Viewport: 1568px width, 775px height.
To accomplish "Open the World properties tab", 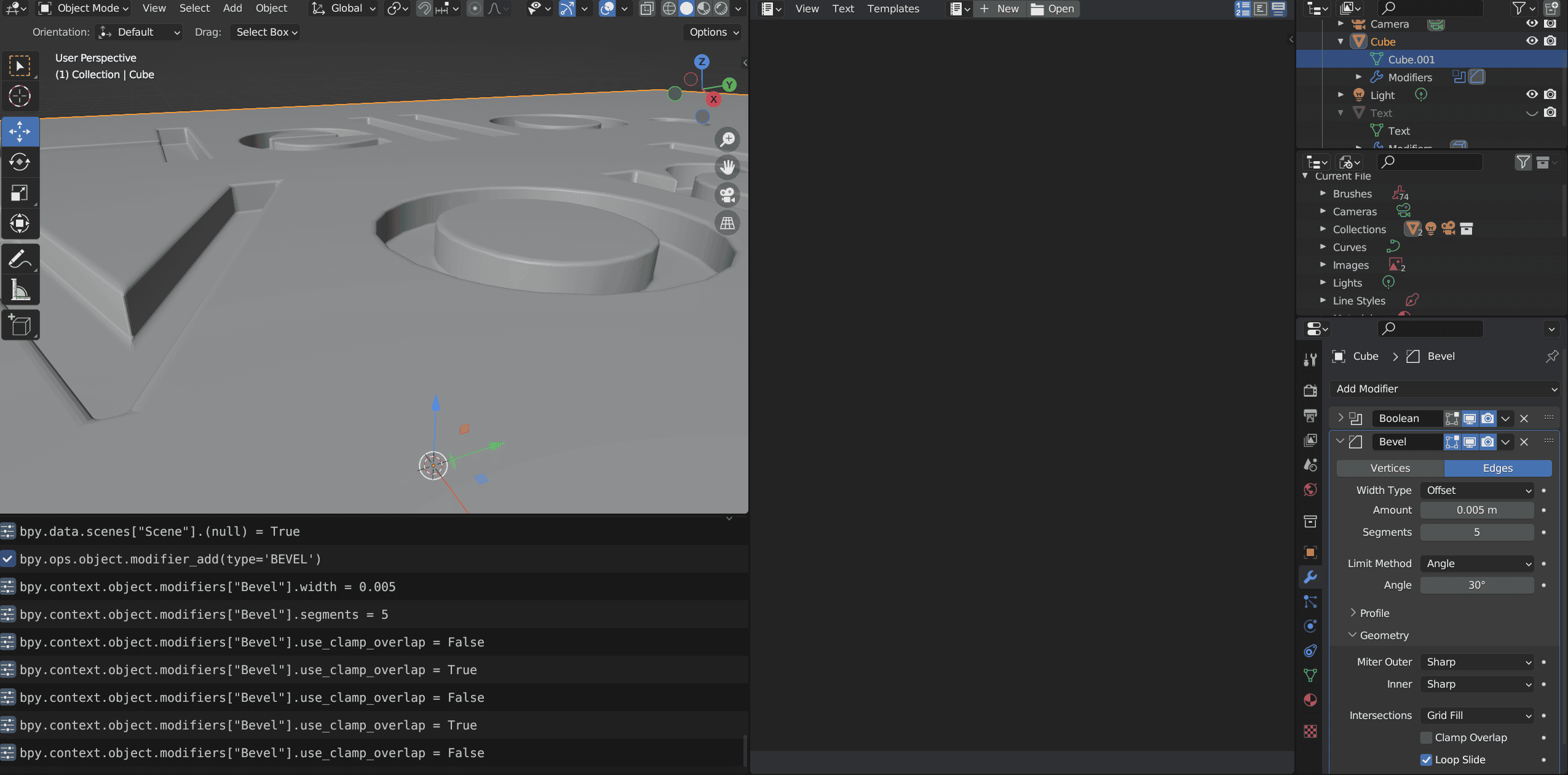I will coord(1310,490).
